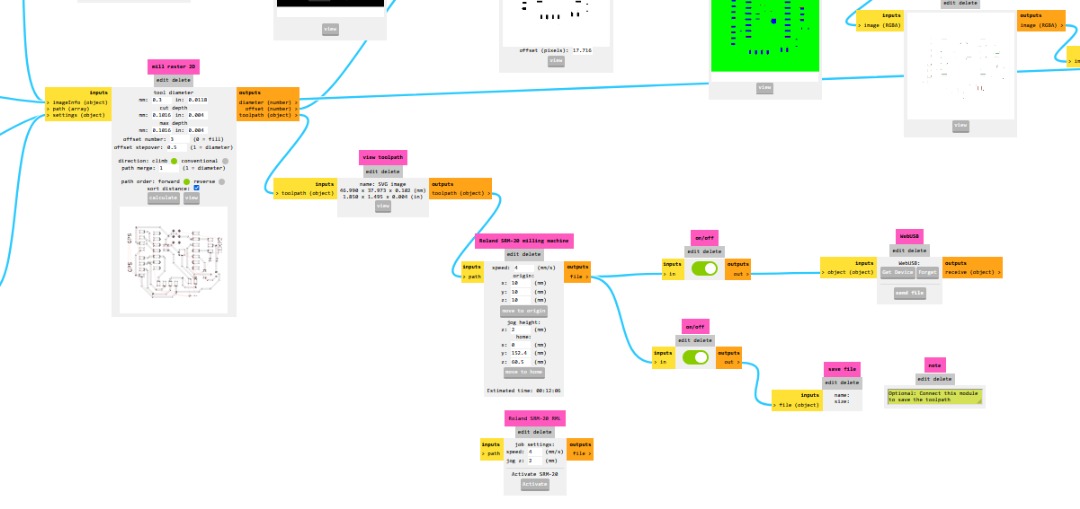The image size is (1080, 509).
Task: Select the climb direction radio button
Action: [174, 161]
